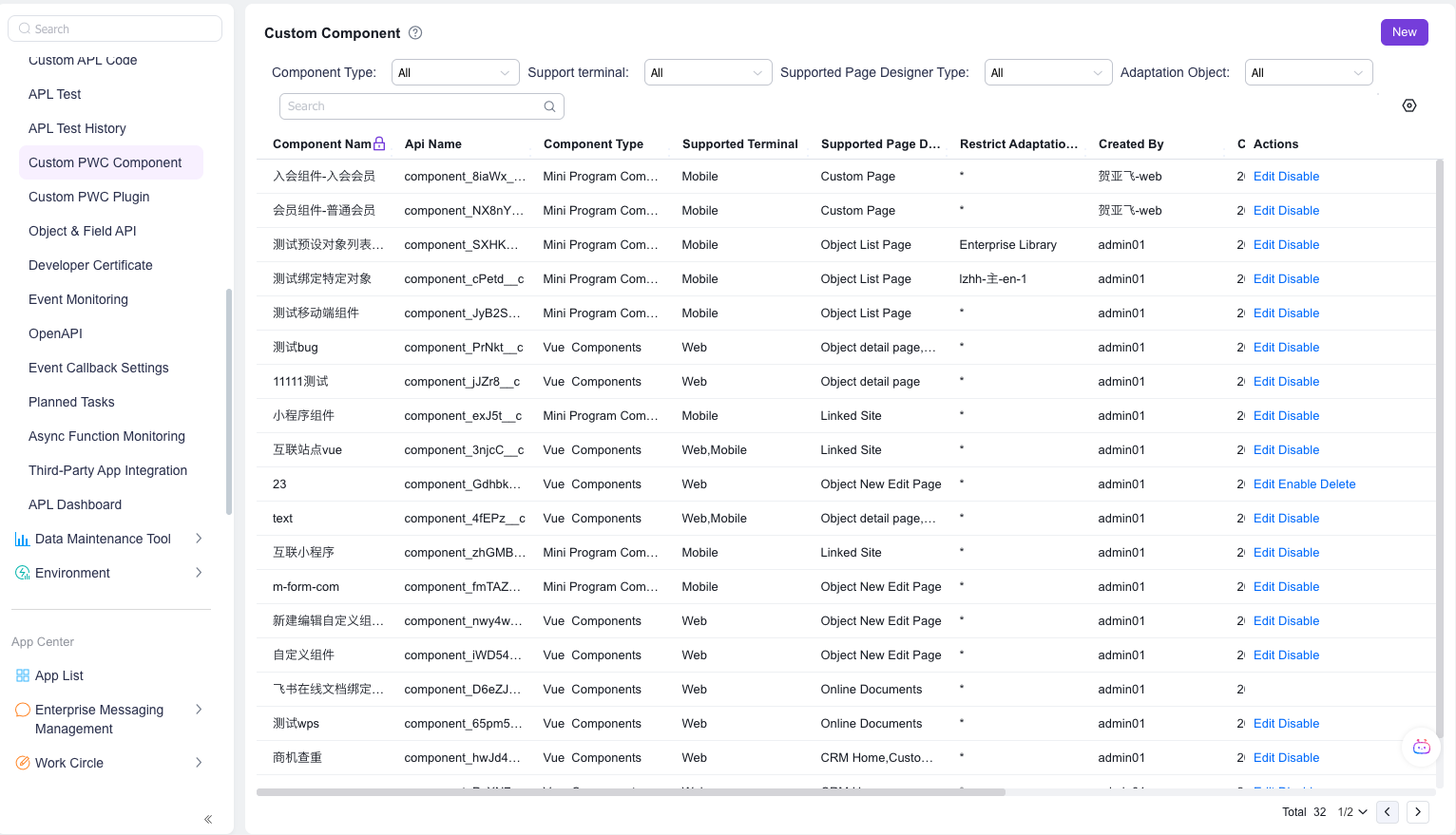1456x835 pixels.
Task: Open the Component Type dropdown
Action: pyautogui.click(x=455, y=73)
